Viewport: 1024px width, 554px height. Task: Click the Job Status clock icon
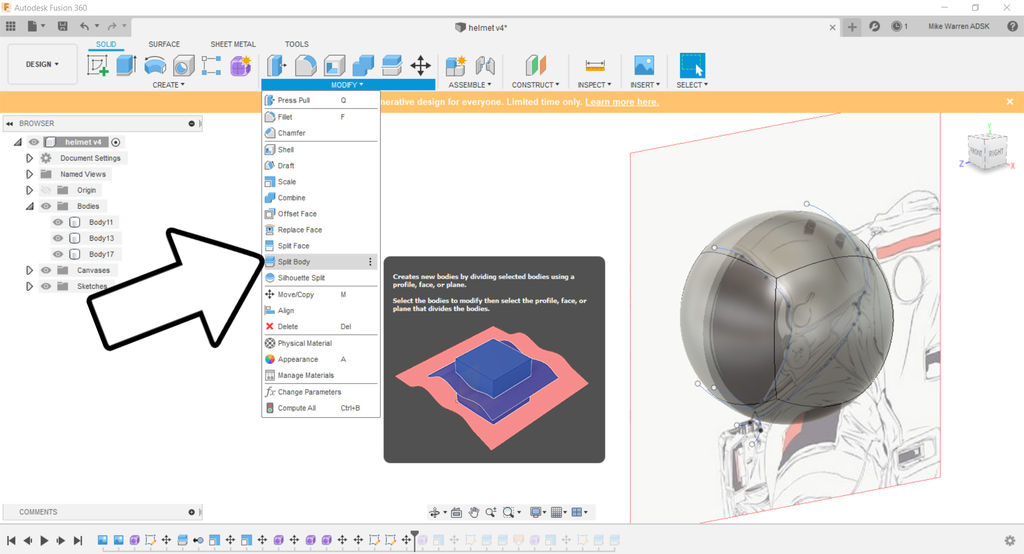tap(897, 26)
